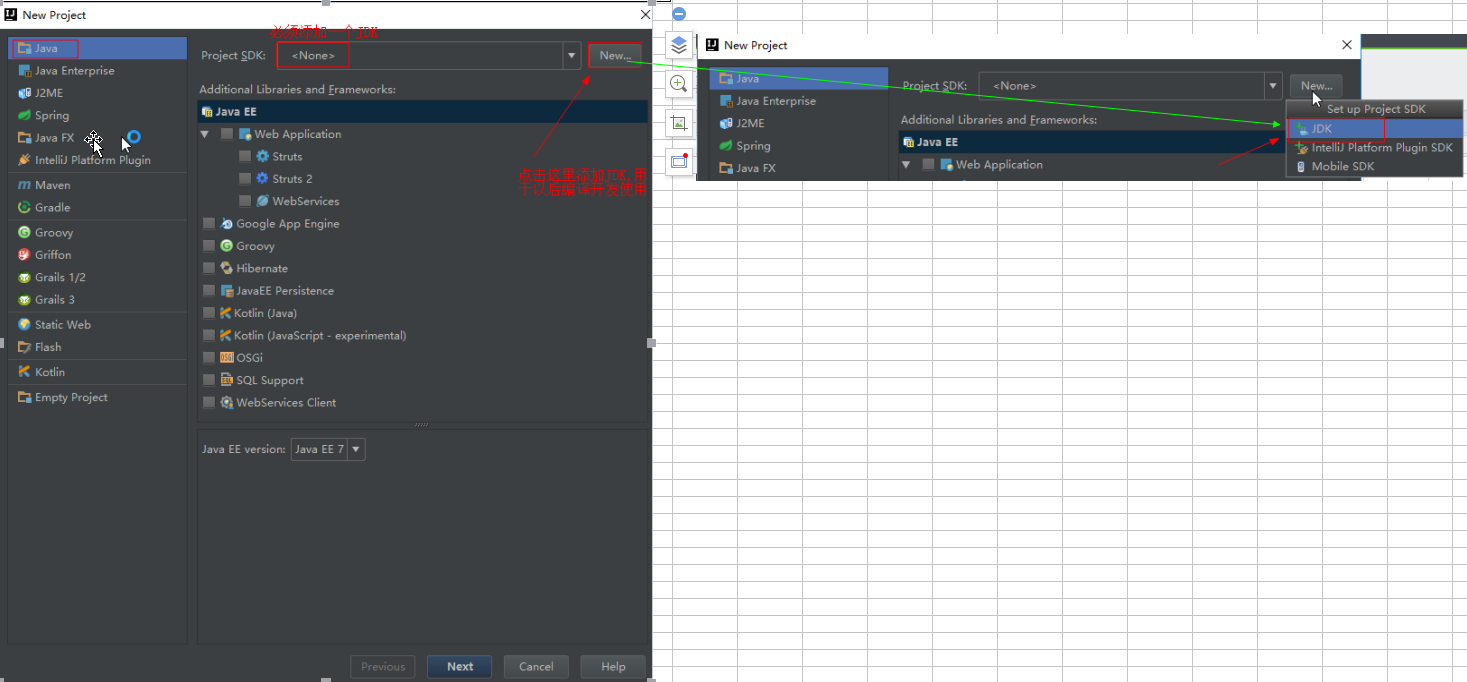1467x682 pixels.
Task: Choose IntelliJ Platform Plugin SDK menu item
Action: 1374,148
